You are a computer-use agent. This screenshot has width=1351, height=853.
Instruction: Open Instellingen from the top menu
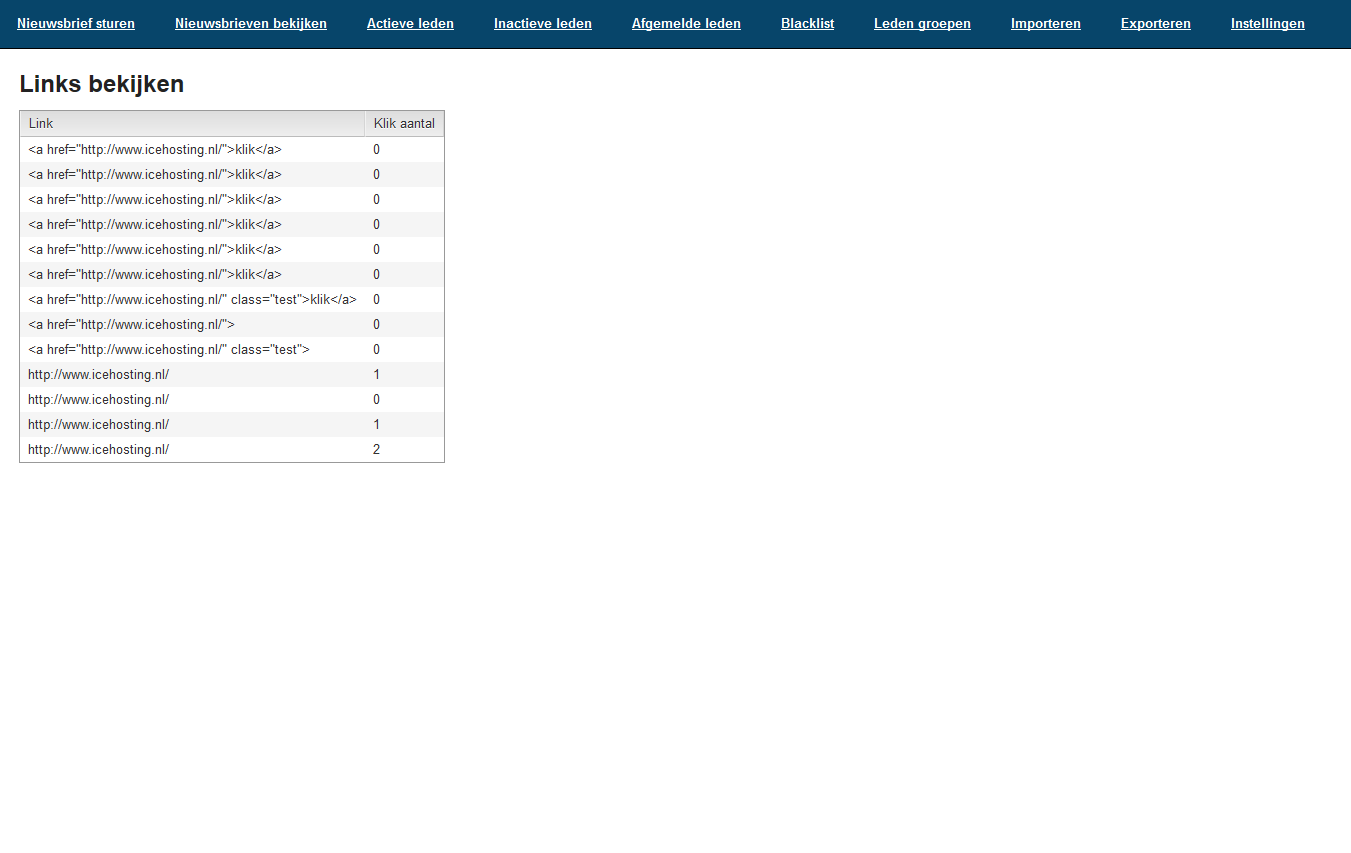pos(1267,23)
